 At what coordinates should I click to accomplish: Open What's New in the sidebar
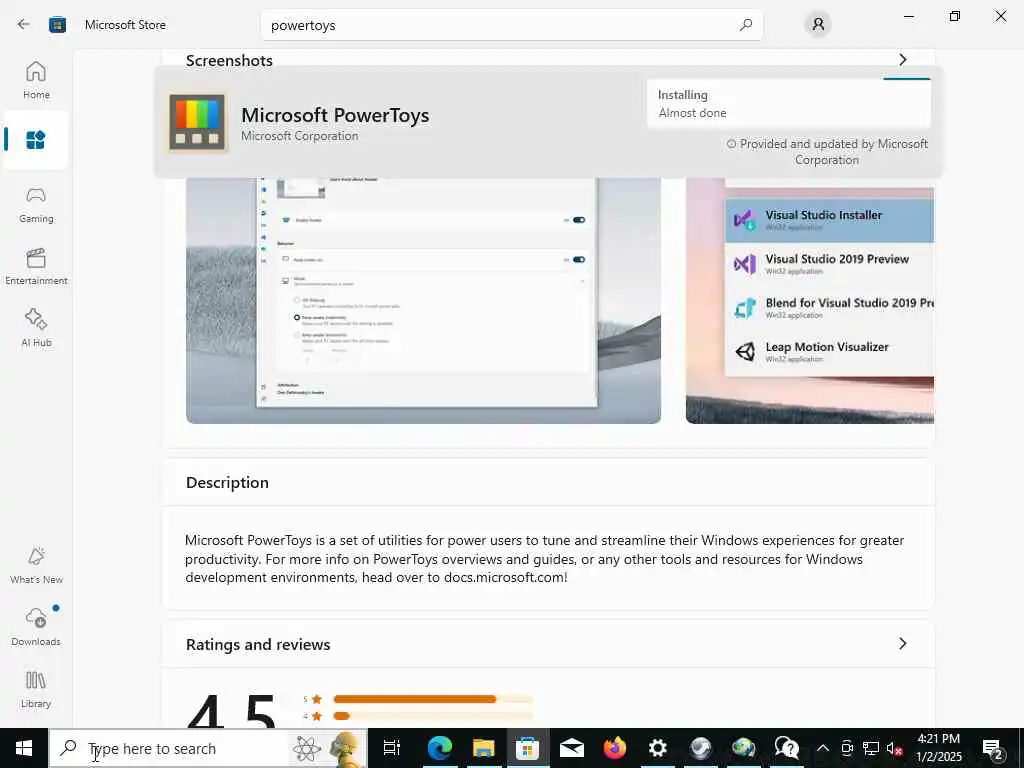(36, 566)
